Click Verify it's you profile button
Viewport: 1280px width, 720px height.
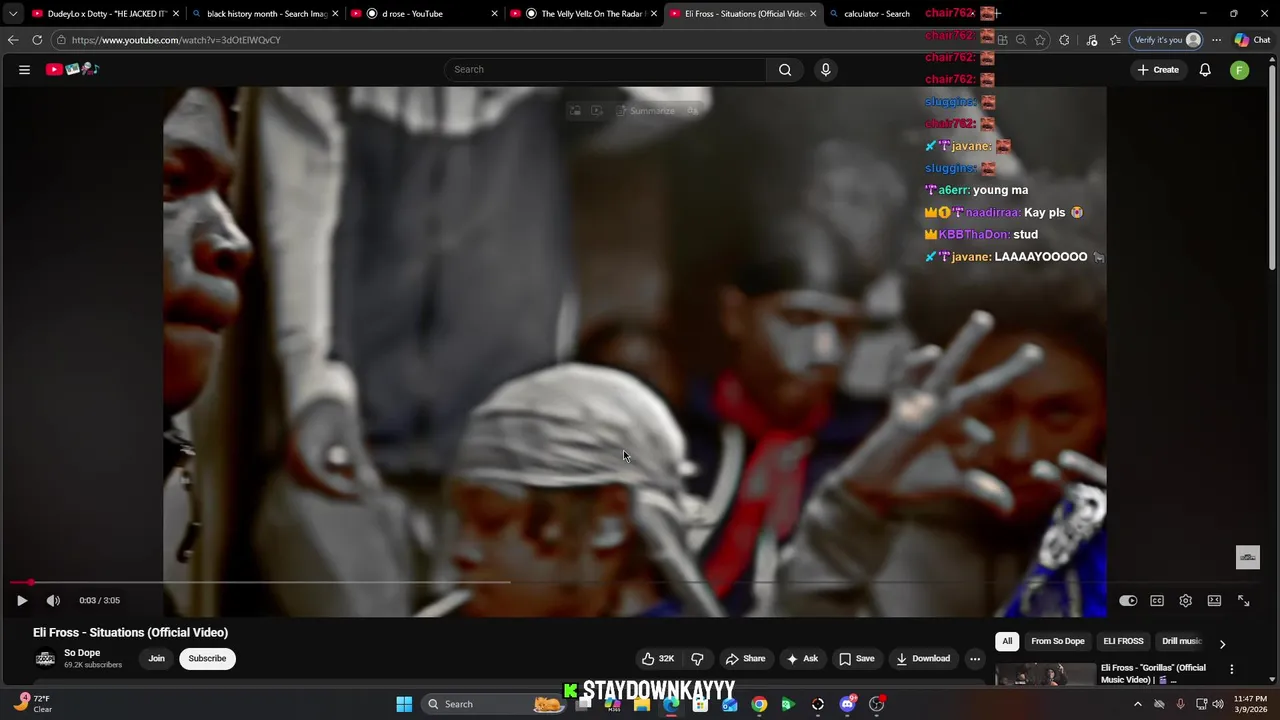[x=1167, y=40]
